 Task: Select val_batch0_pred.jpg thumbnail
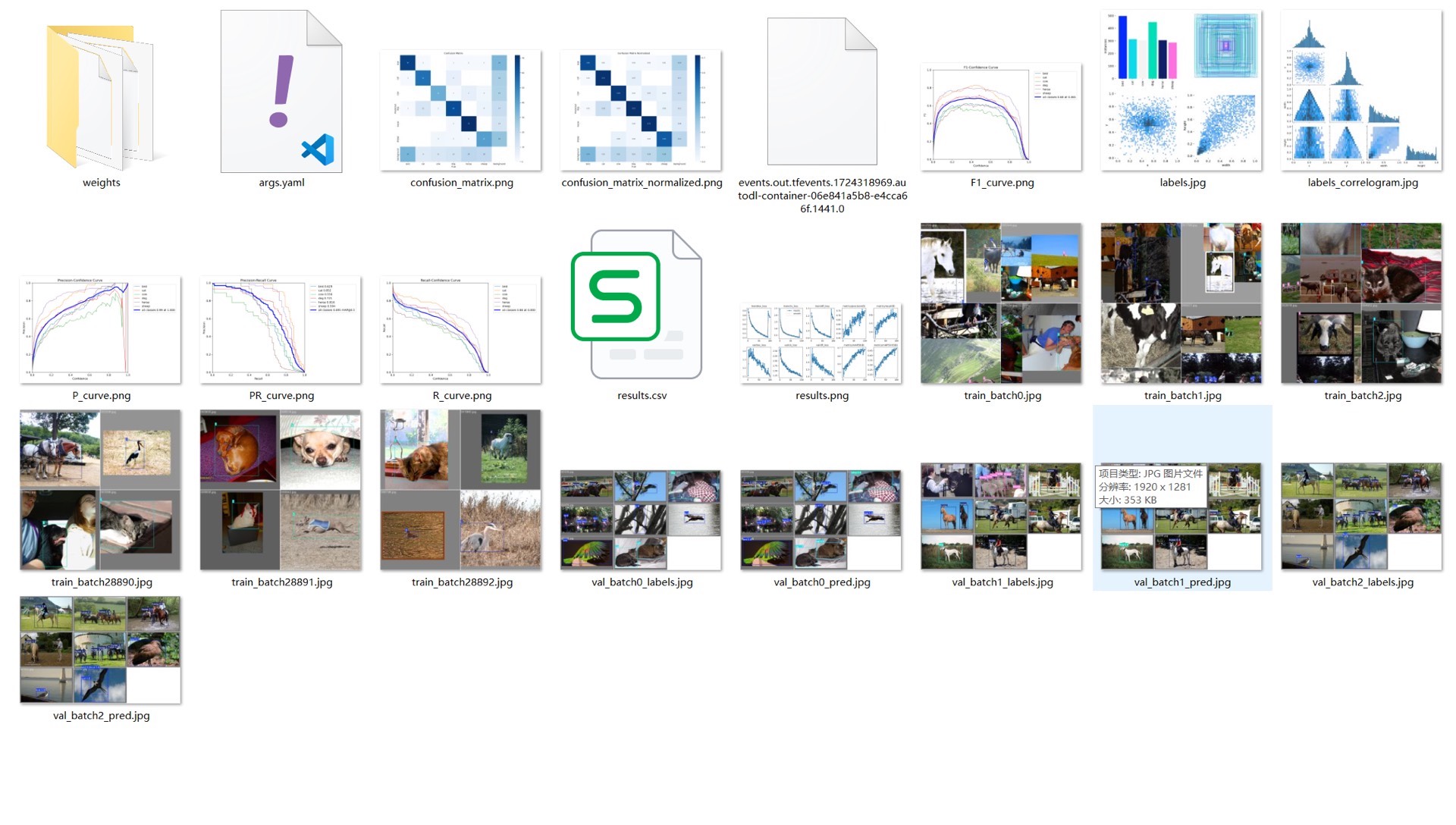click(822, 520)
